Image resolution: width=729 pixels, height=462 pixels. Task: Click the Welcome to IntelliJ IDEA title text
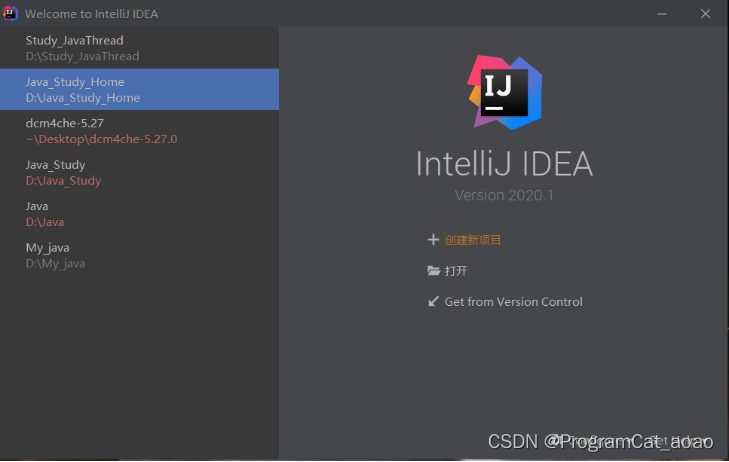pos(92,14)
